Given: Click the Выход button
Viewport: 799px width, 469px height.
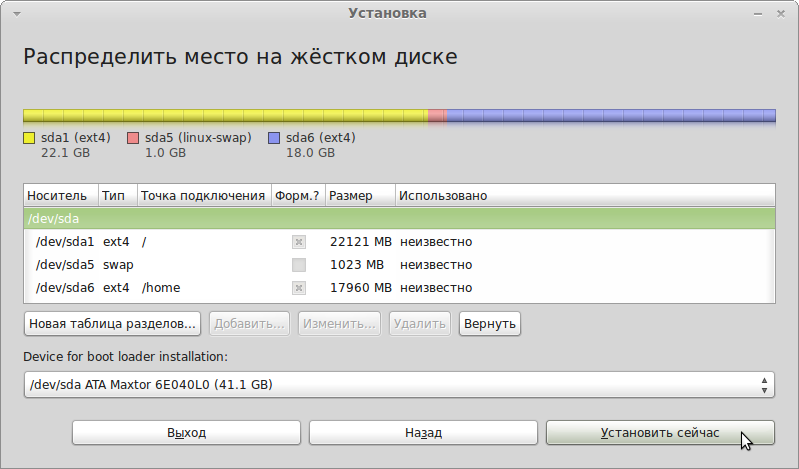Looking at the screenshot, I should 187,433.
